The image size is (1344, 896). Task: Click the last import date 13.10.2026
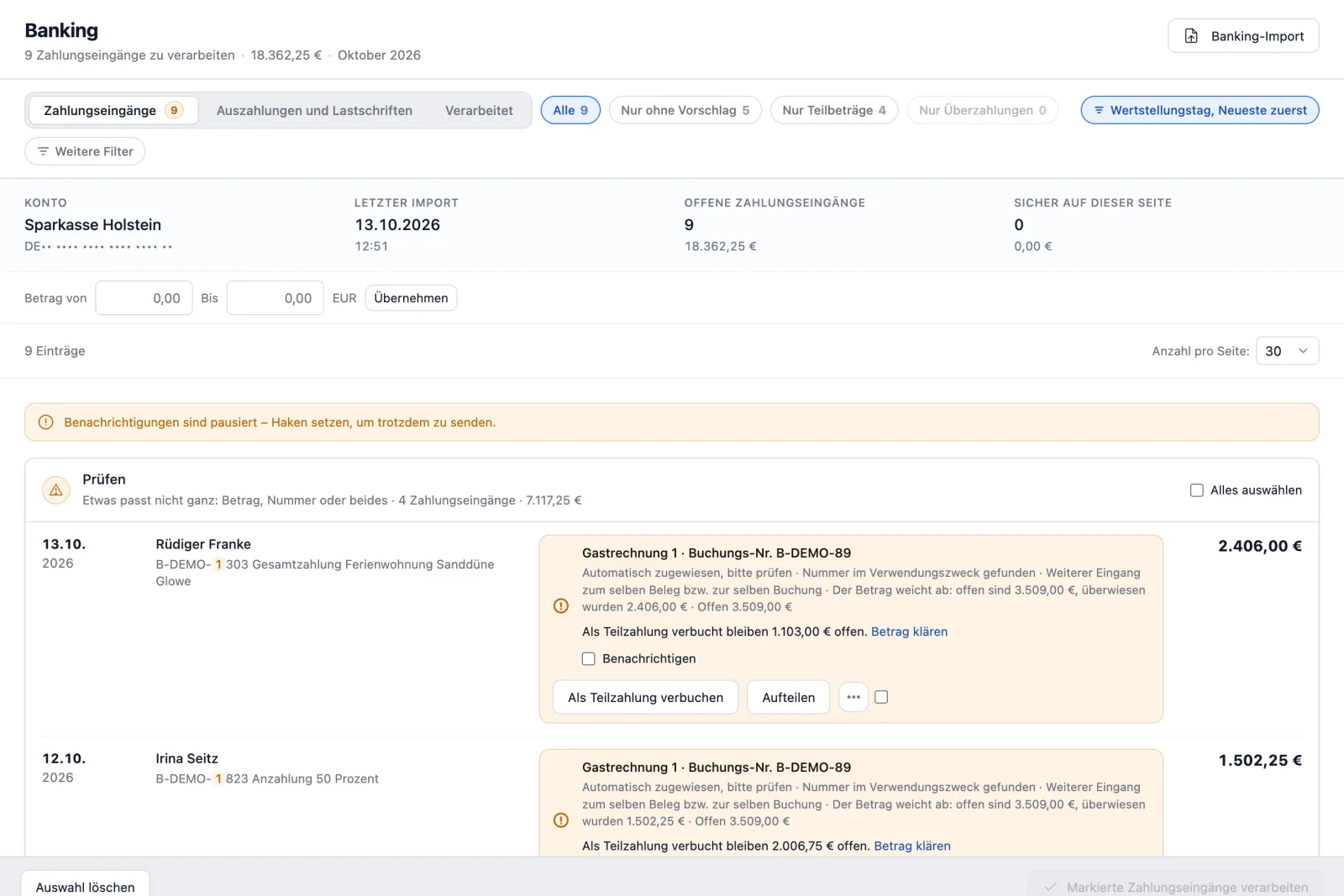(397, 225)
